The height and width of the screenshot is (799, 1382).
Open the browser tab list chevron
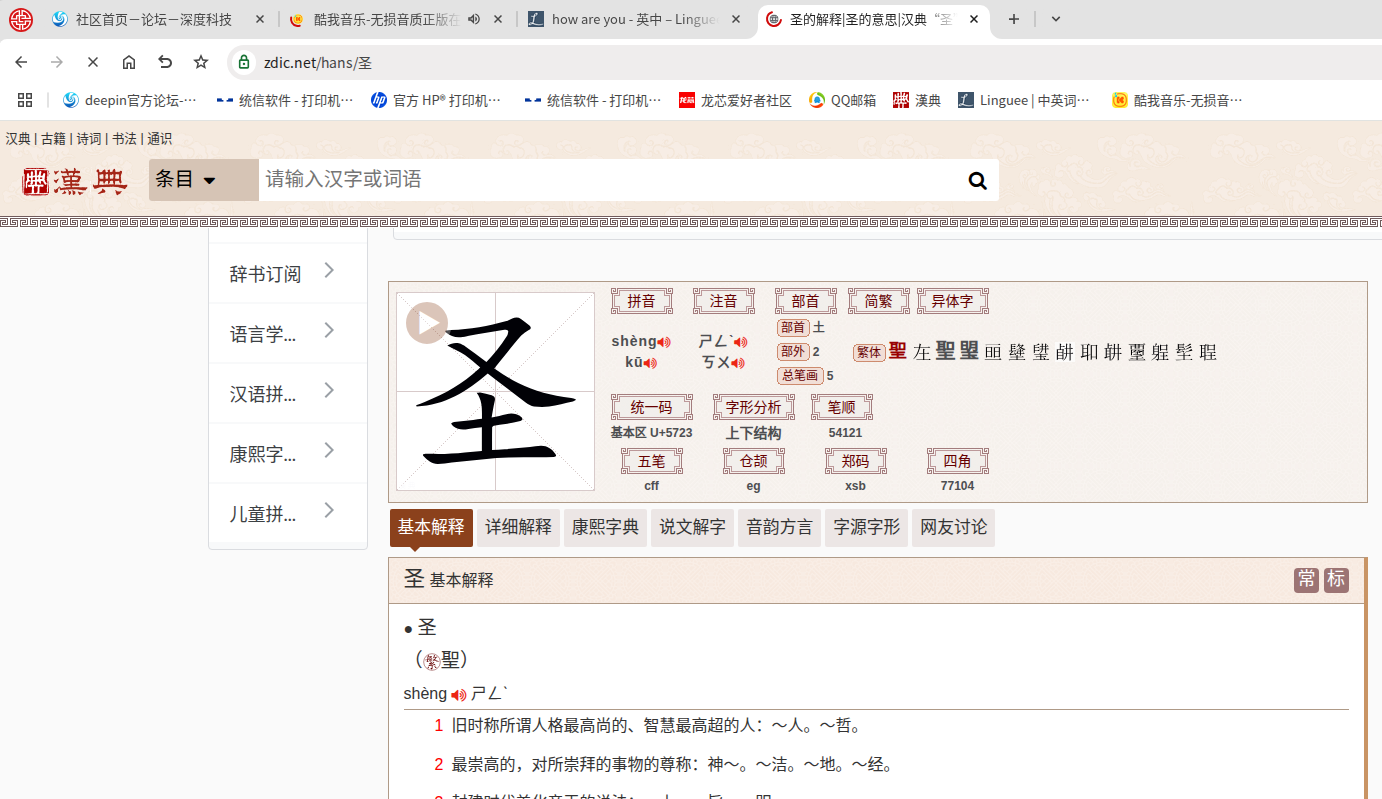pyautogui.click(x=1055, y=19)
